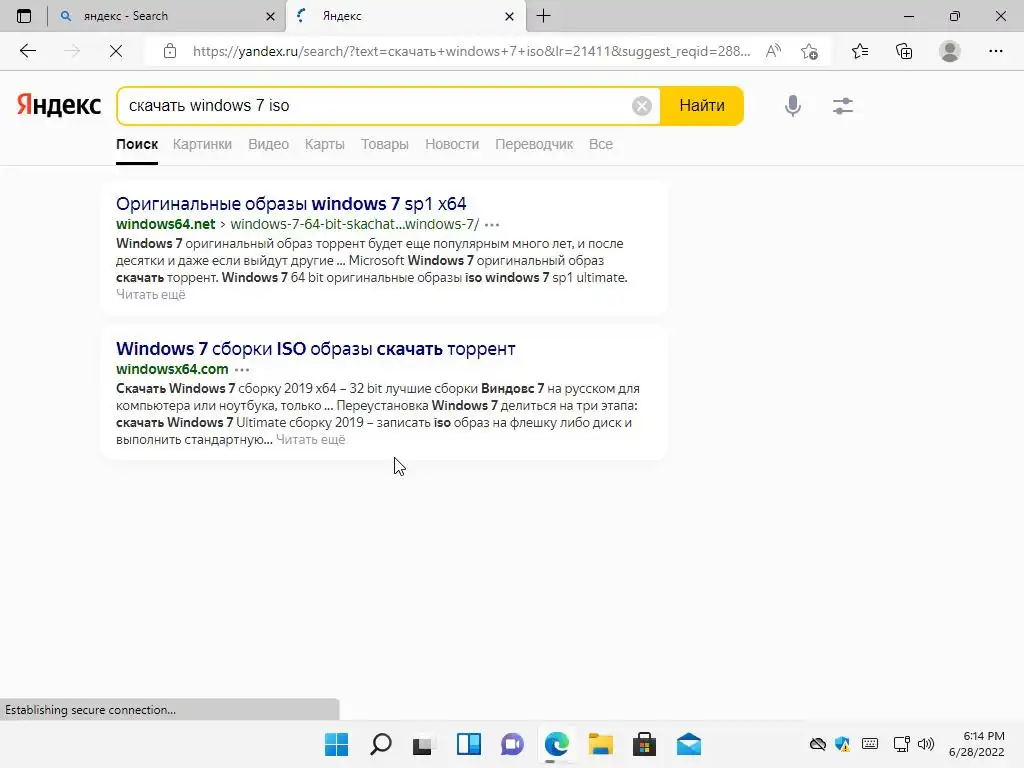This screenshot has height=768, width=1024.
Task: Open Chat app on taskbar
Action: [513, 744]
